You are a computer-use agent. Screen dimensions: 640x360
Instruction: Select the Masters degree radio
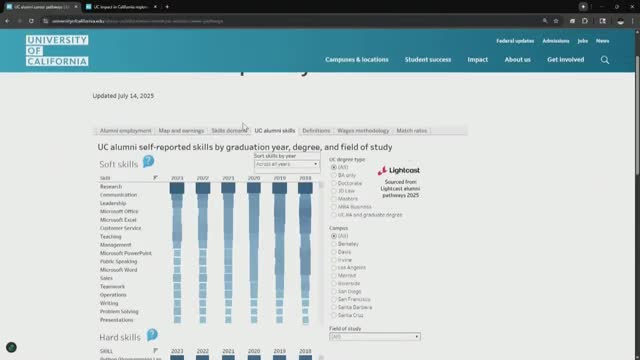click(x=334, y=199)
